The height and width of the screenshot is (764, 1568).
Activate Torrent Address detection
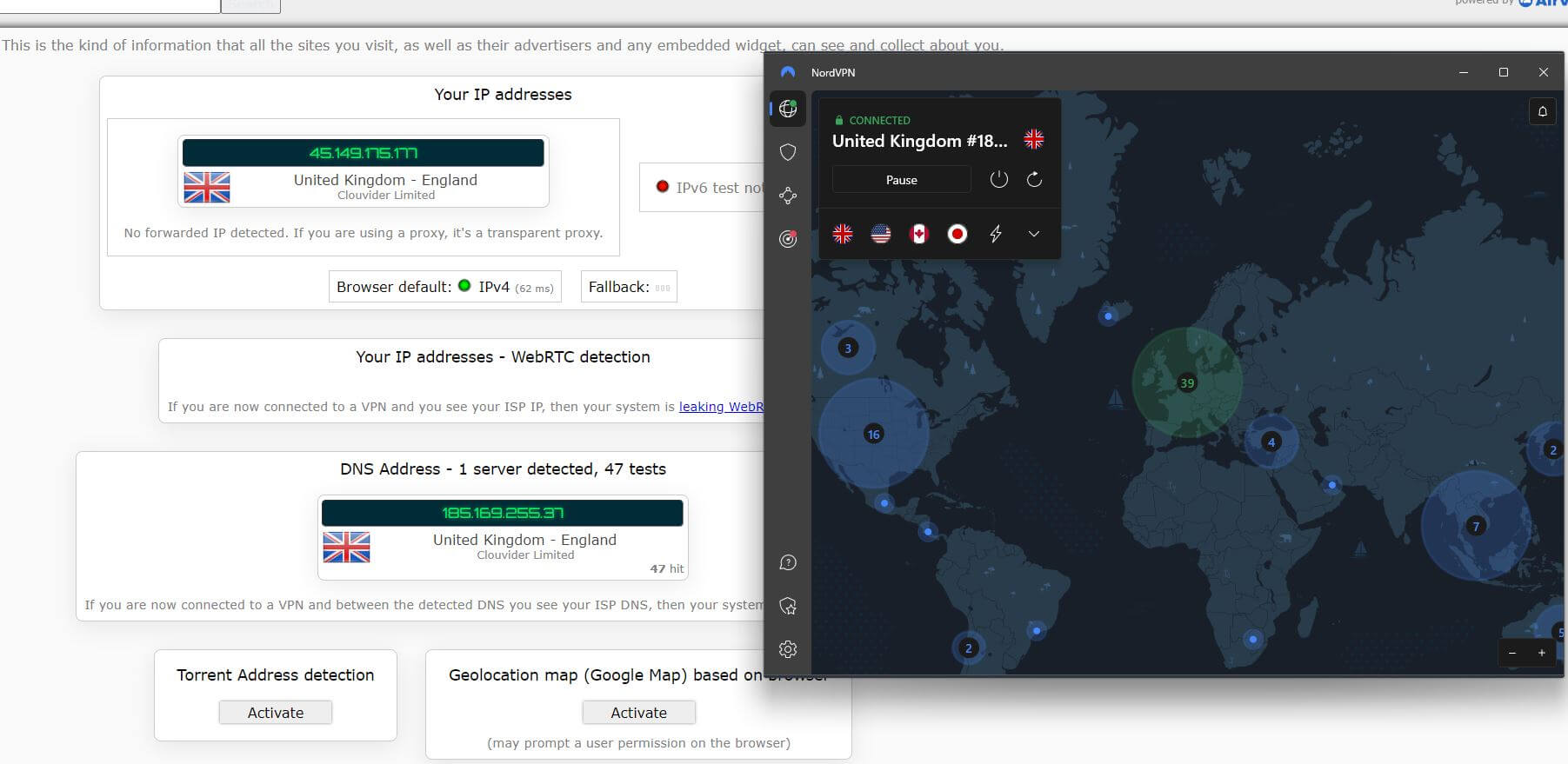276,713
